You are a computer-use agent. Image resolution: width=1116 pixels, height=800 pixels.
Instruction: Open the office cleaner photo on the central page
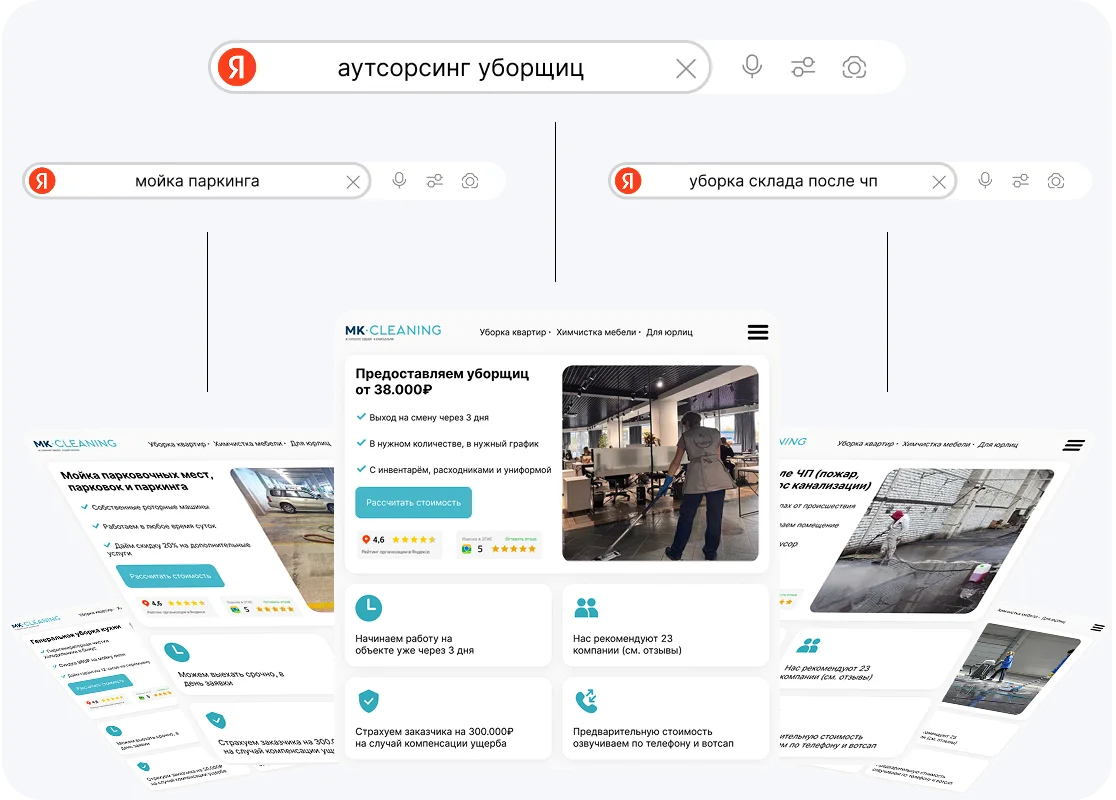(660, 463)
